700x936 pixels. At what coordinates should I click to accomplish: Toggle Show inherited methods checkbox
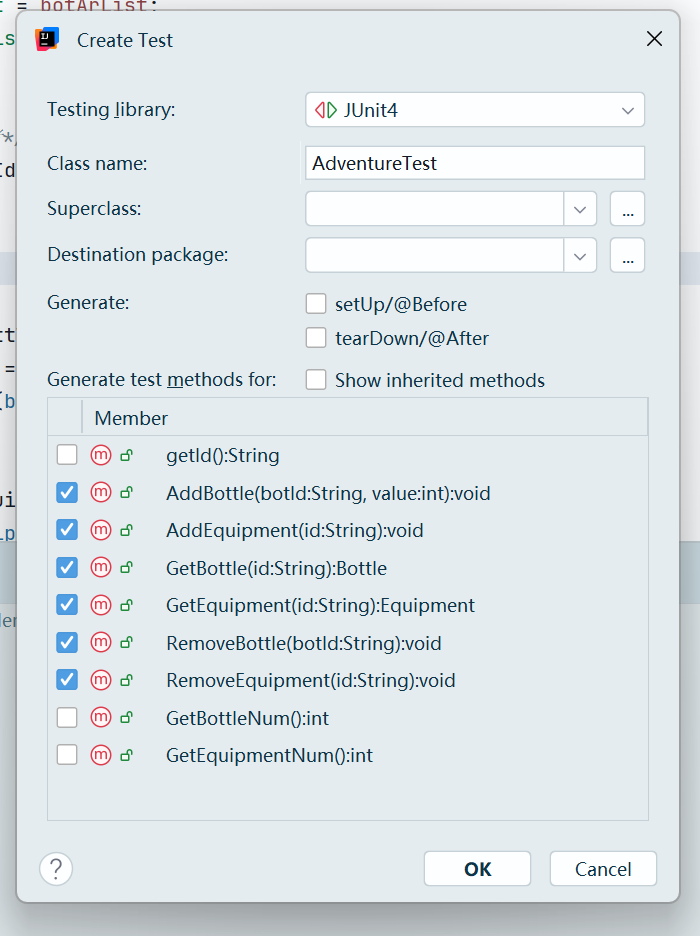(x=316, y=380)
